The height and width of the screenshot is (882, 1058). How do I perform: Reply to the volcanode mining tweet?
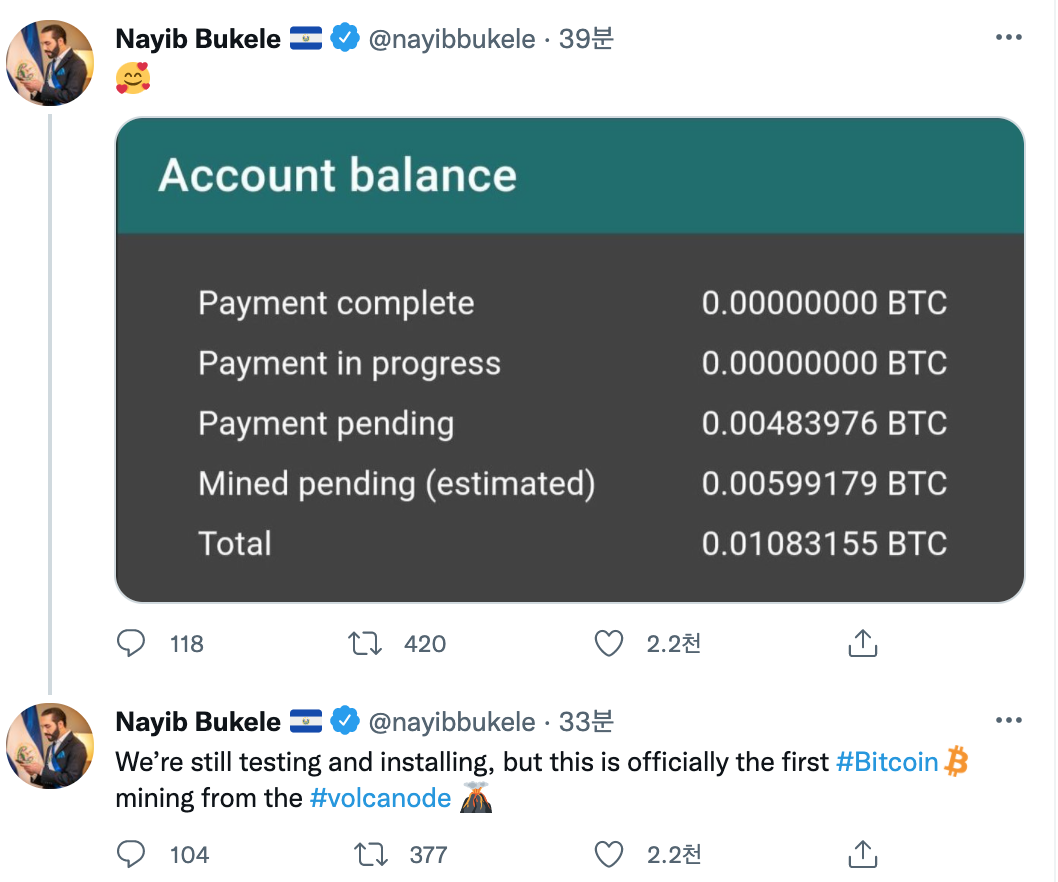pyautogui.click(x=132, y=854)
